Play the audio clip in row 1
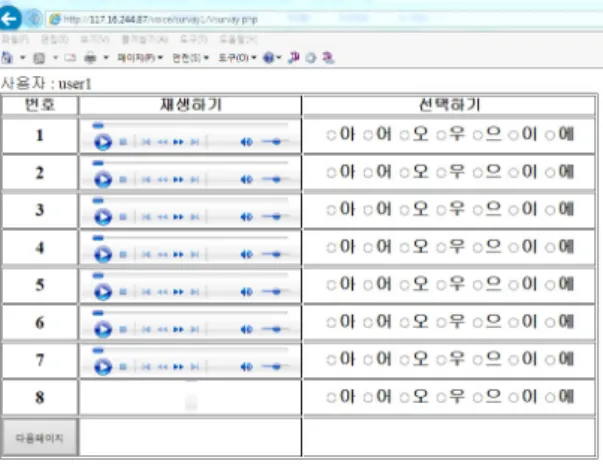The image size is (603, 464). click(103, 142)
